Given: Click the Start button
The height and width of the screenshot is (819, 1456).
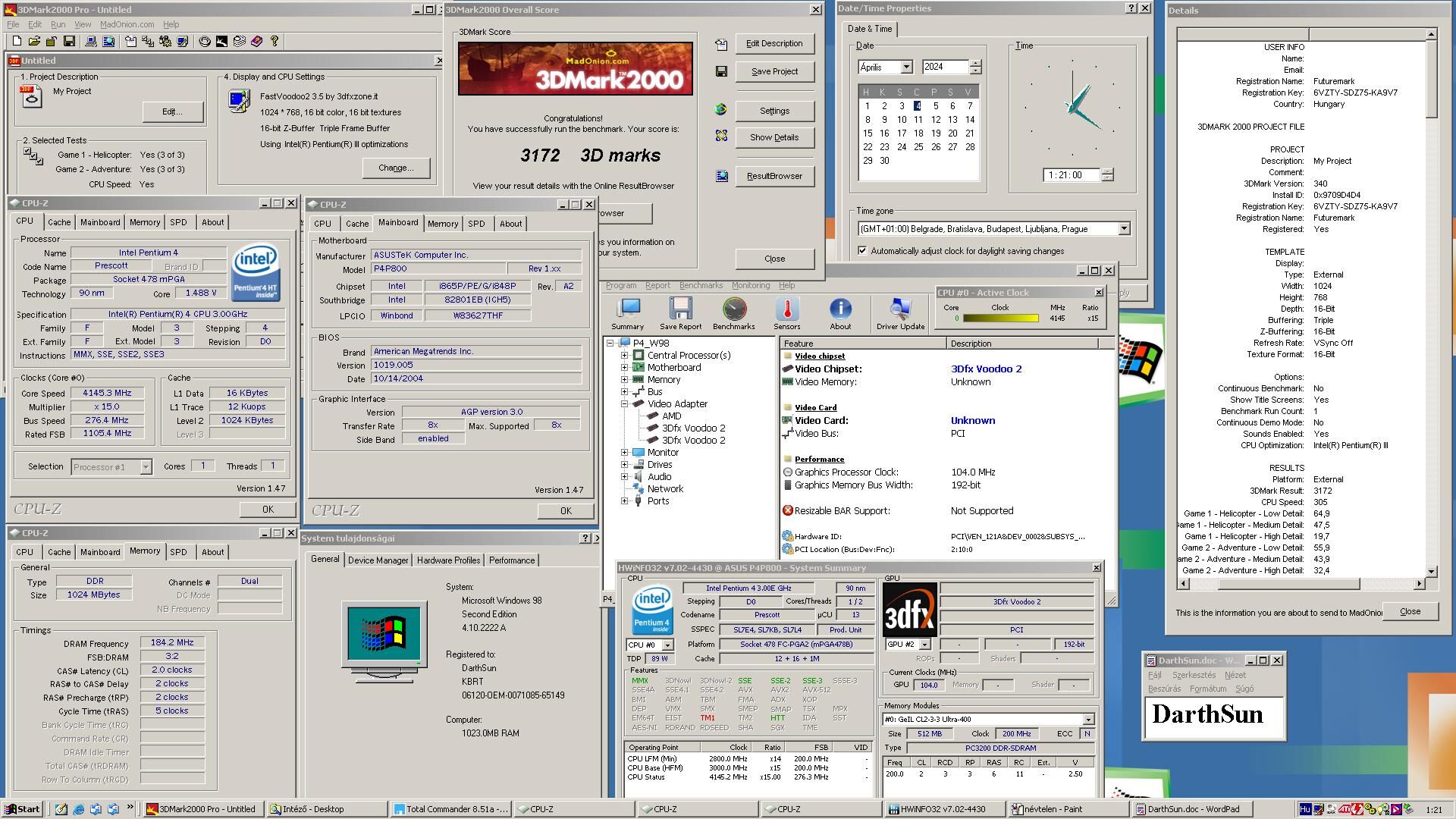Looking at the screenshot, I should point(23,809).
